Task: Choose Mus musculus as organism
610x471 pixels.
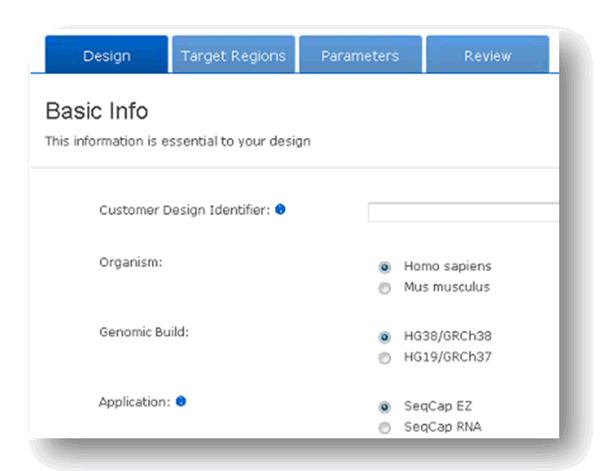Action: click(384, 289)
